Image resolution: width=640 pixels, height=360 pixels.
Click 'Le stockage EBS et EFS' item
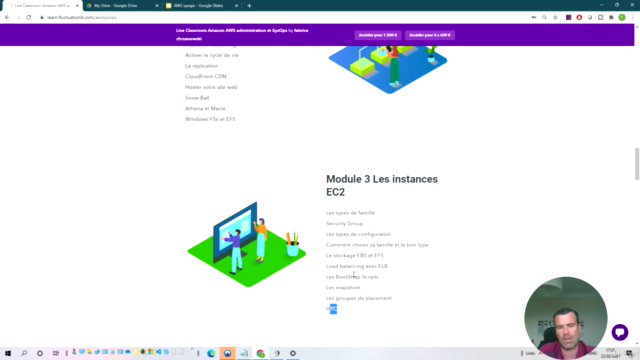coord(355,255)
